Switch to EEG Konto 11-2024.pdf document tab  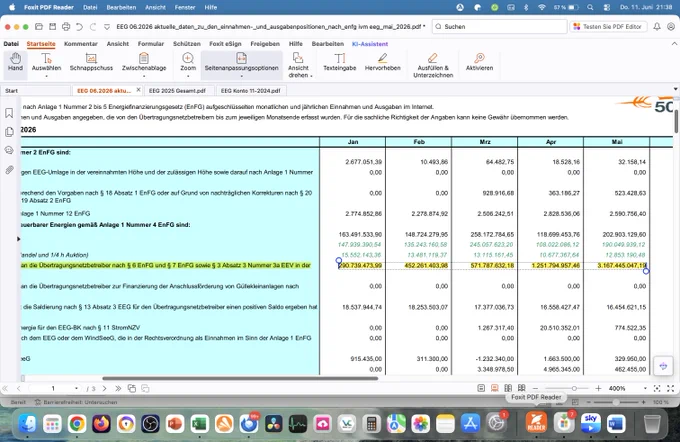point(251,91)
